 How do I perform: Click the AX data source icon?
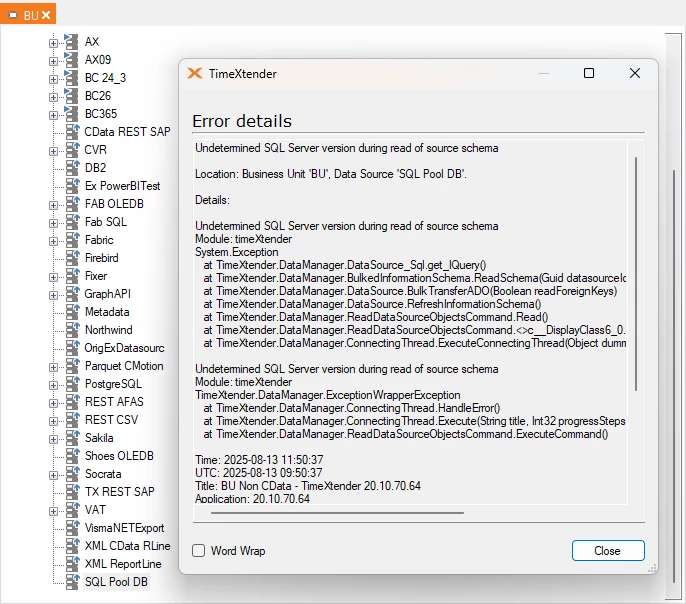tap(71, 42)
